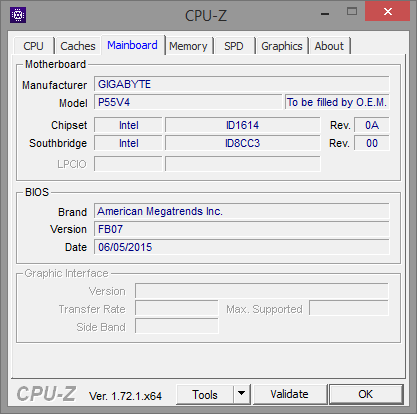Viewport: 417px width, 414px height.
Task: Click the P55V4 model field
Action: pyautogui.click(x=188, y=102)
